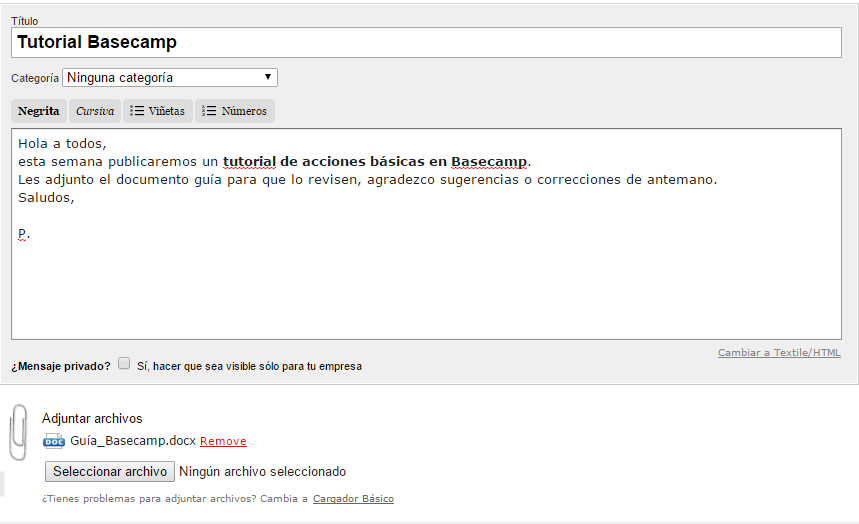Click the Título field with Tutorial Basecamp
The image size is (859, 524).
(427, 42)
